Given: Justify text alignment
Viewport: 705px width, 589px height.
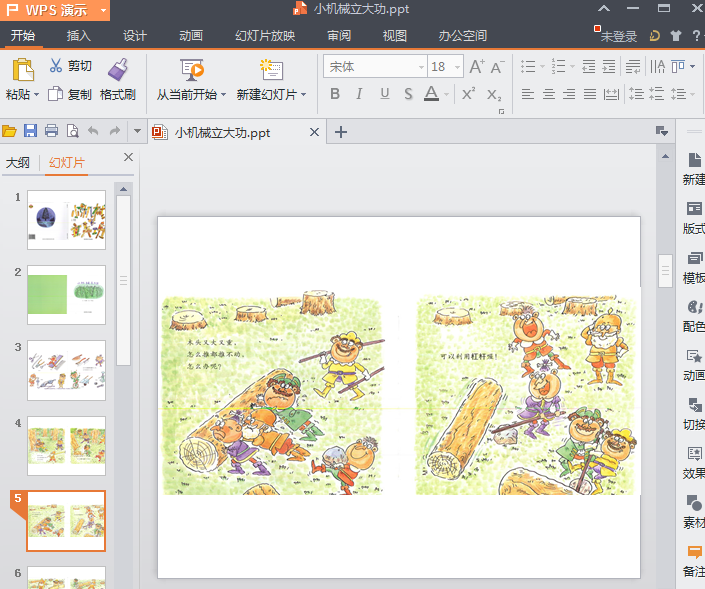Looking at the screenshot, I should pos(590,94).
